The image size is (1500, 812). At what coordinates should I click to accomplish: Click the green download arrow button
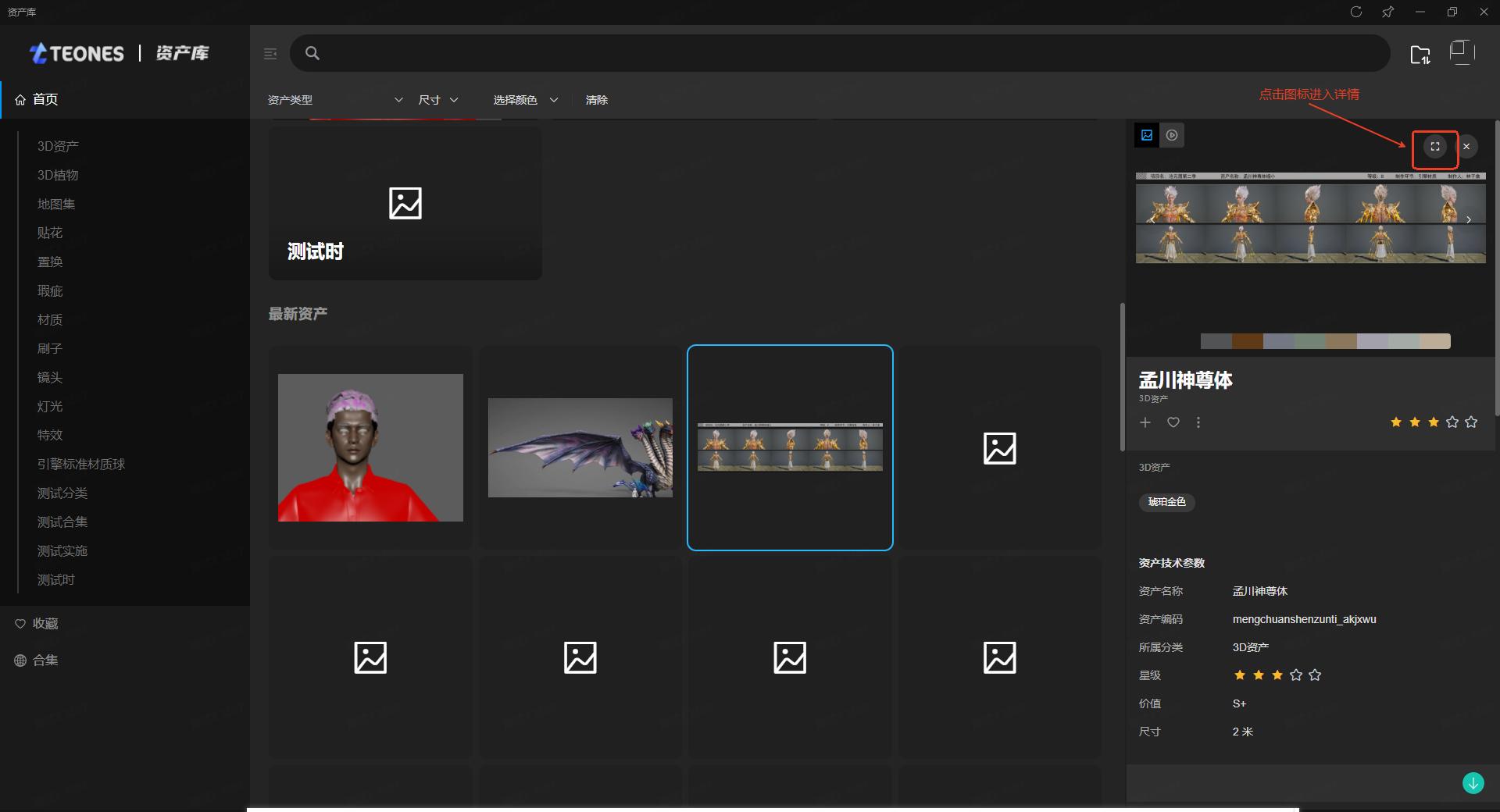pos(1473,783)
